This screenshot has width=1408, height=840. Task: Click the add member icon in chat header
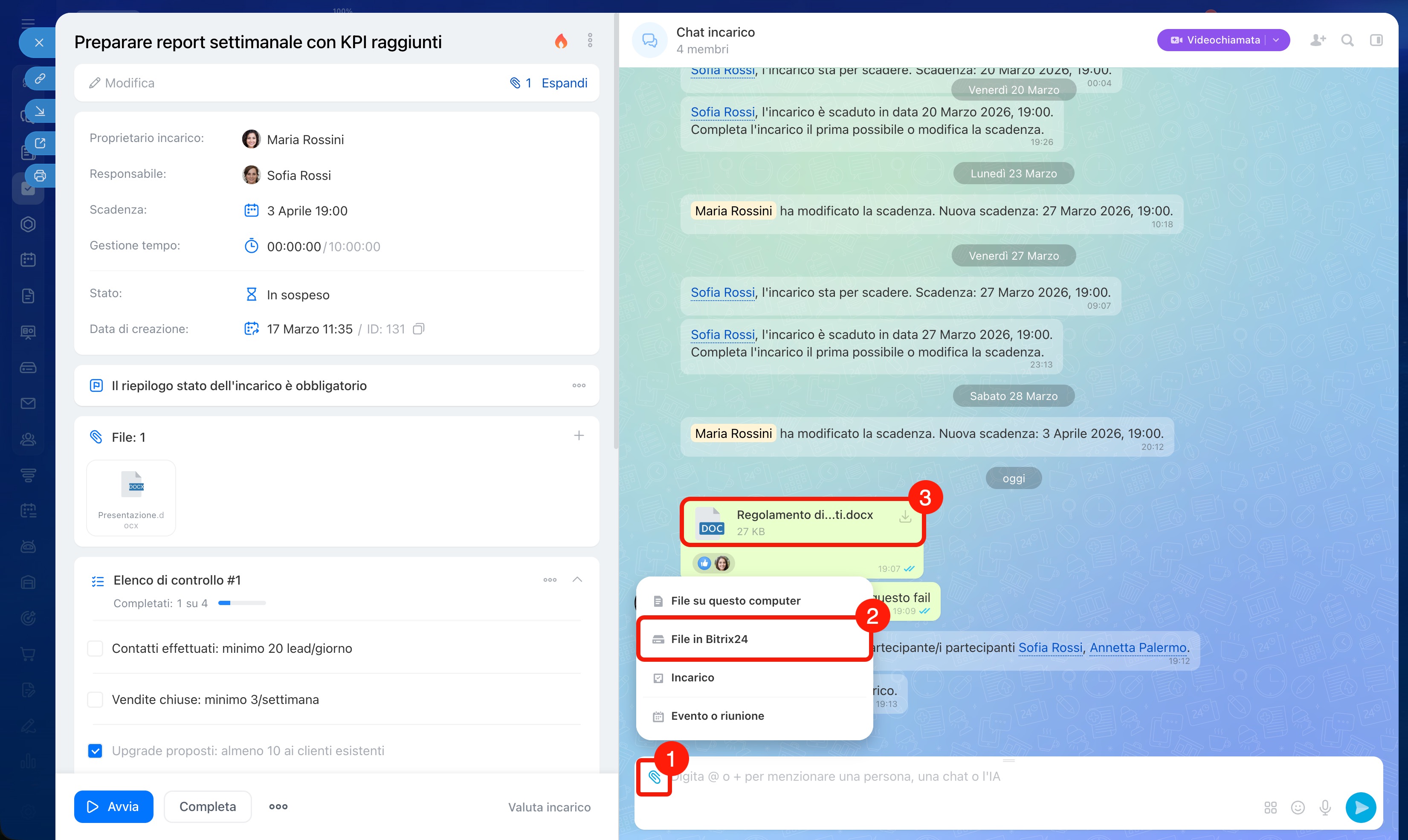point(1318,40)
